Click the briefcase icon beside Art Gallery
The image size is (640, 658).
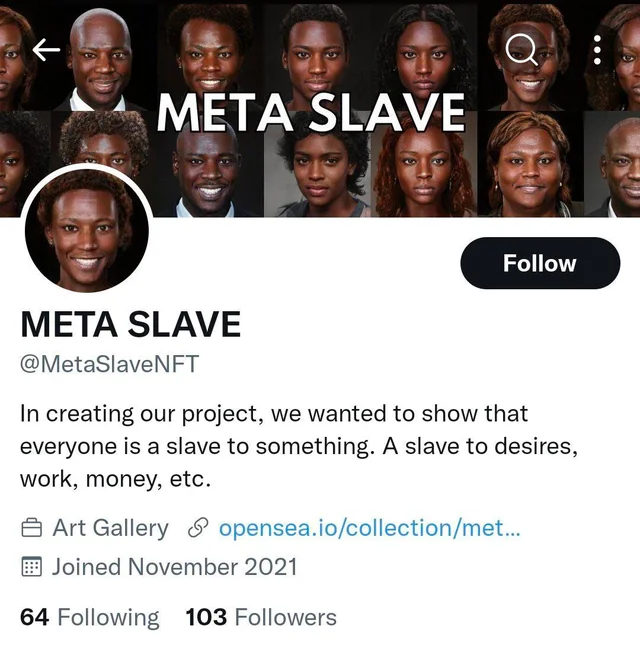coord(32,527)
